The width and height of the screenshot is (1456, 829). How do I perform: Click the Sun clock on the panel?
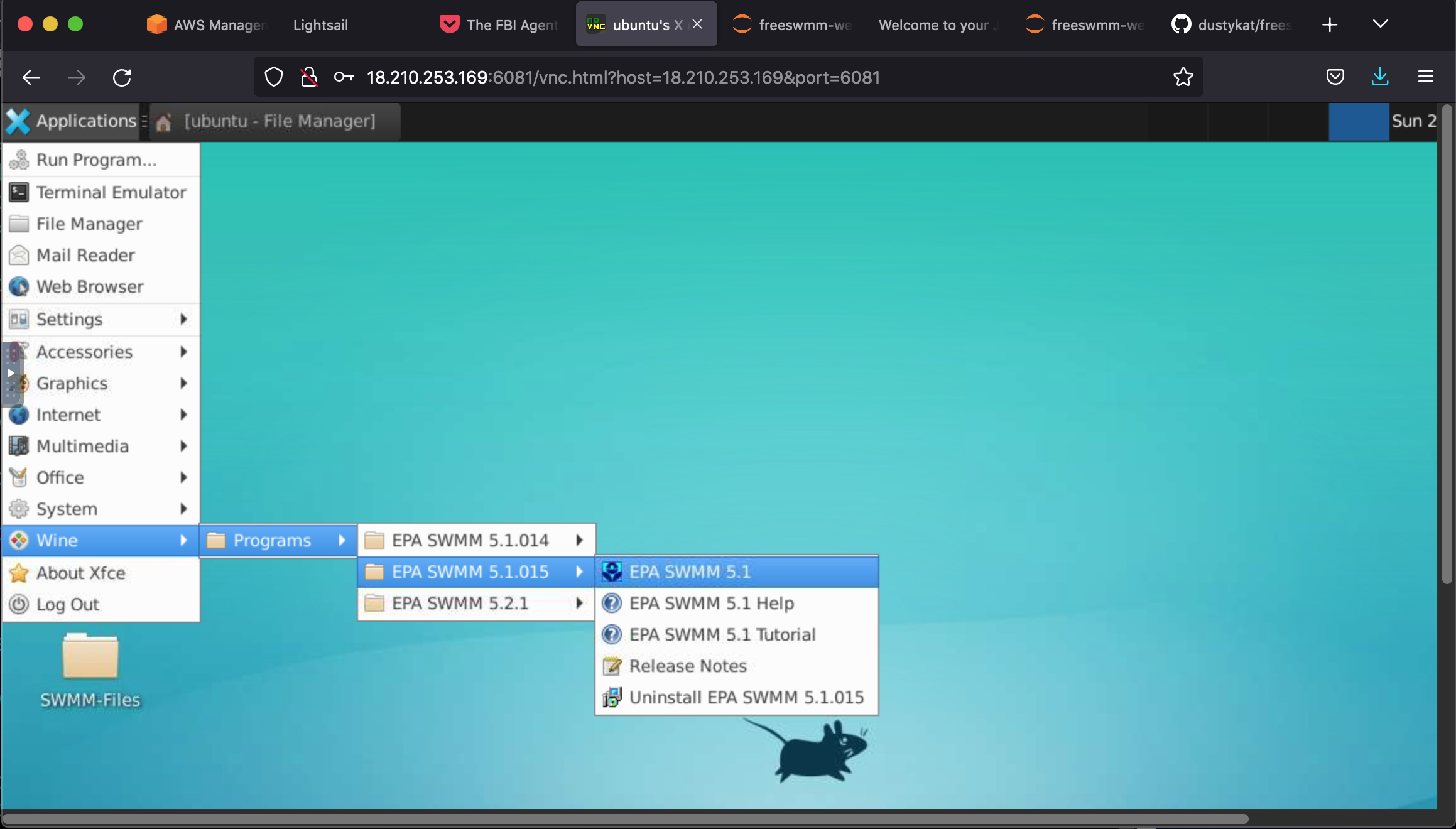pos(1413,121)
